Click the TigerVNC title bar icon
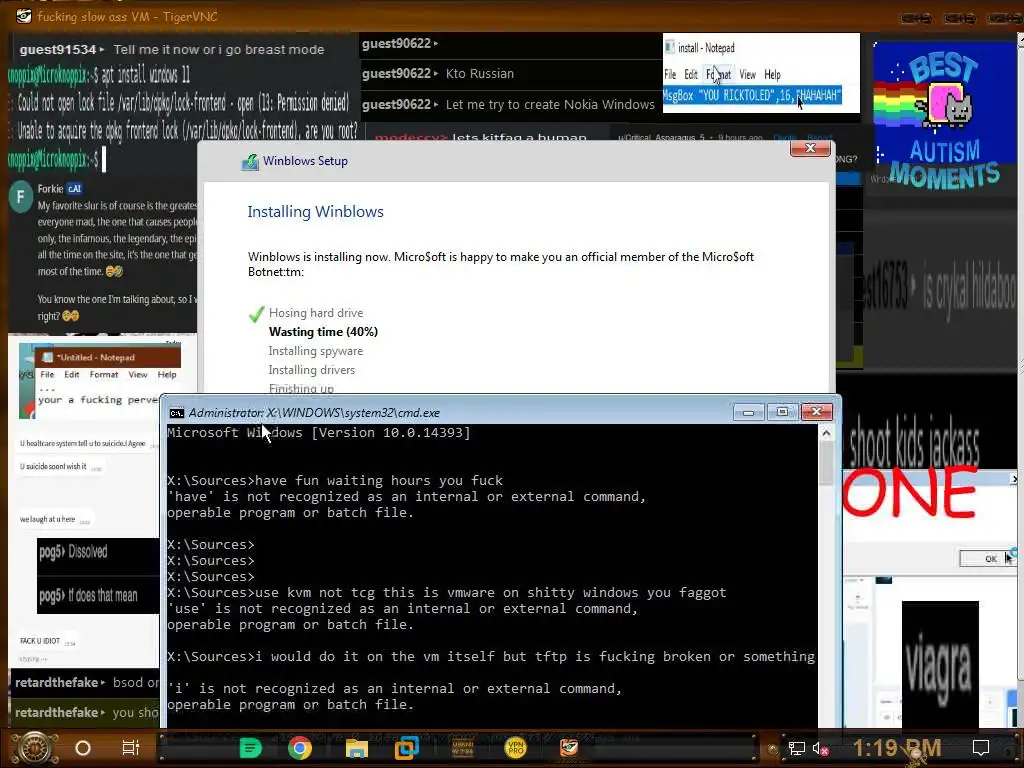This screenshot has width=1024, height=768. point(24,16)
